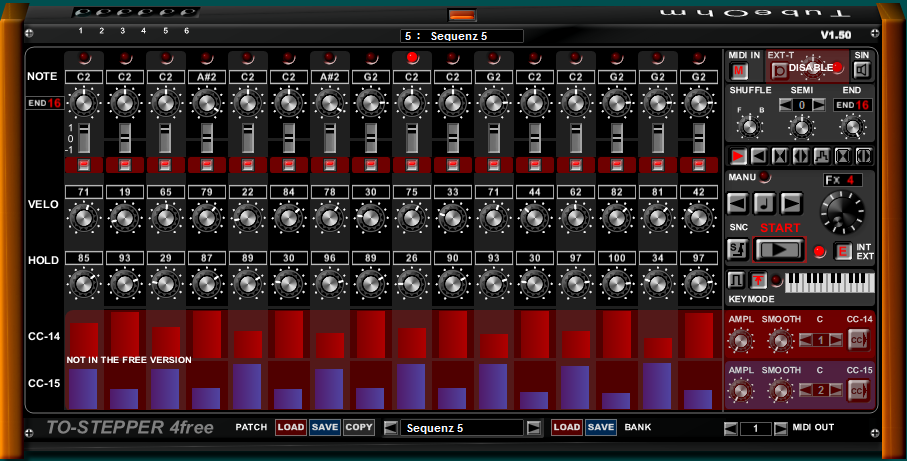Click step 8 octave slider
Image resolution: width=907 pixels, height=461 pixels.
pyautogui.click(x=371, y=139)
